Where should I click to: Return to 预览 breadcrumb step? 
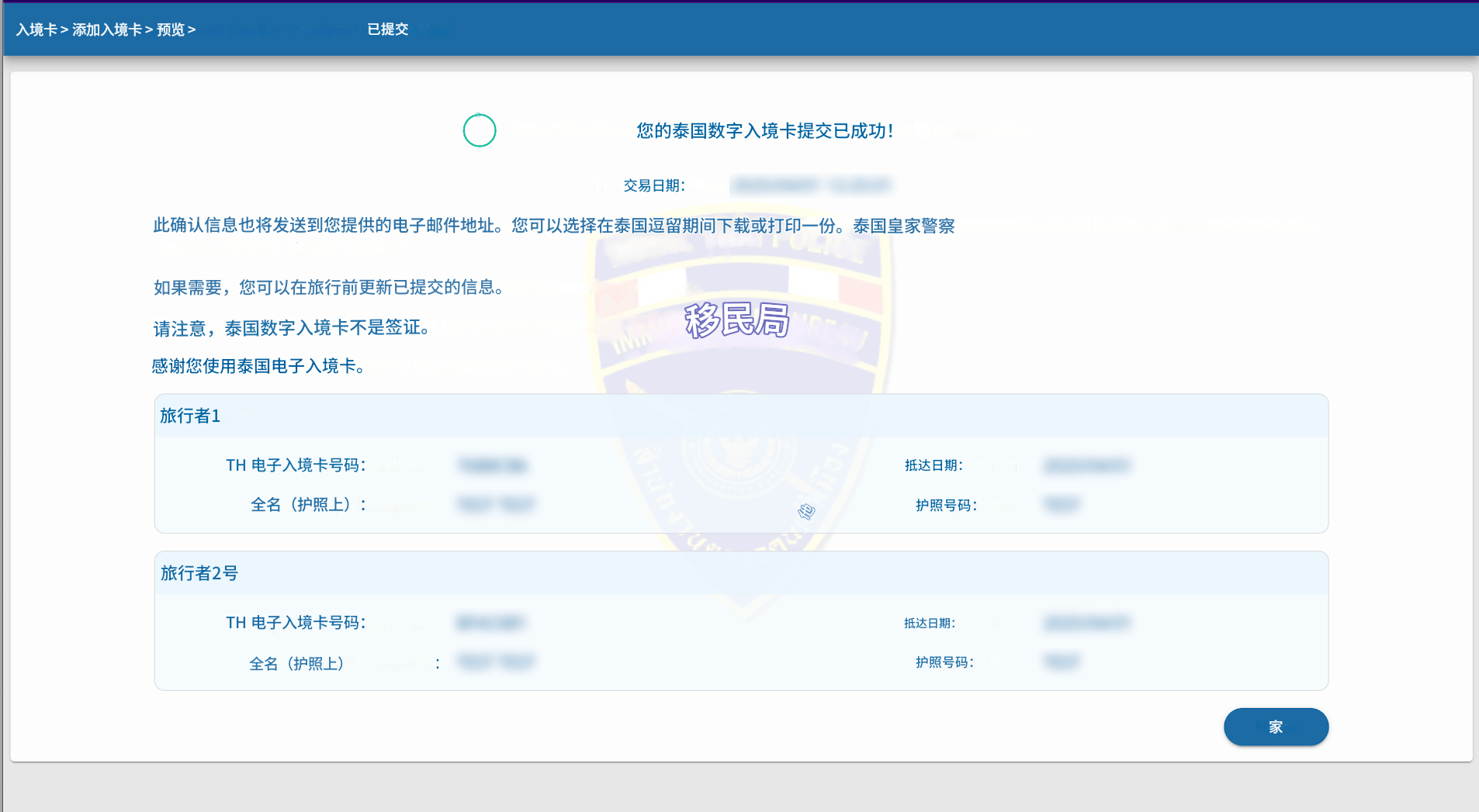(x=171, y=29)
